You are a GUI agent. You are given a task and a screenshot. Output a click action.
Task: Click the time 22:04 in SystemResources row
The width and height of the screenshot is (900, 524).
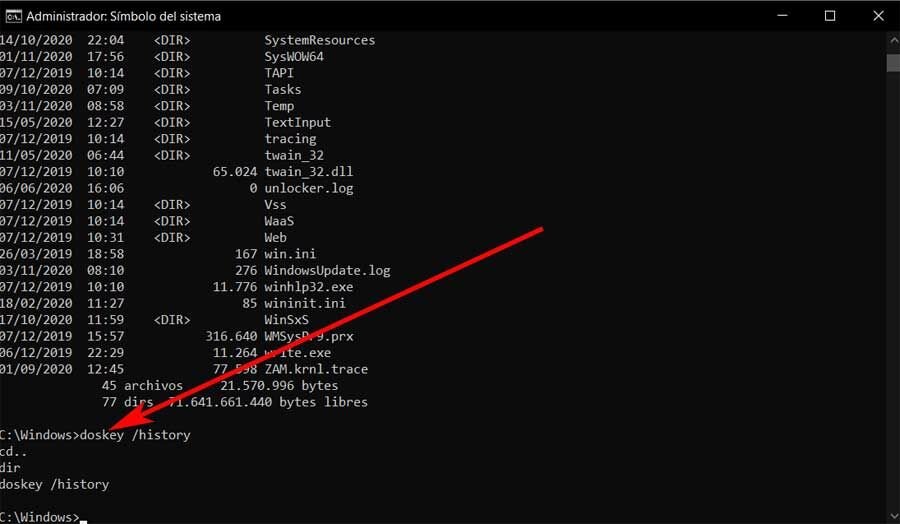[106, 40]
